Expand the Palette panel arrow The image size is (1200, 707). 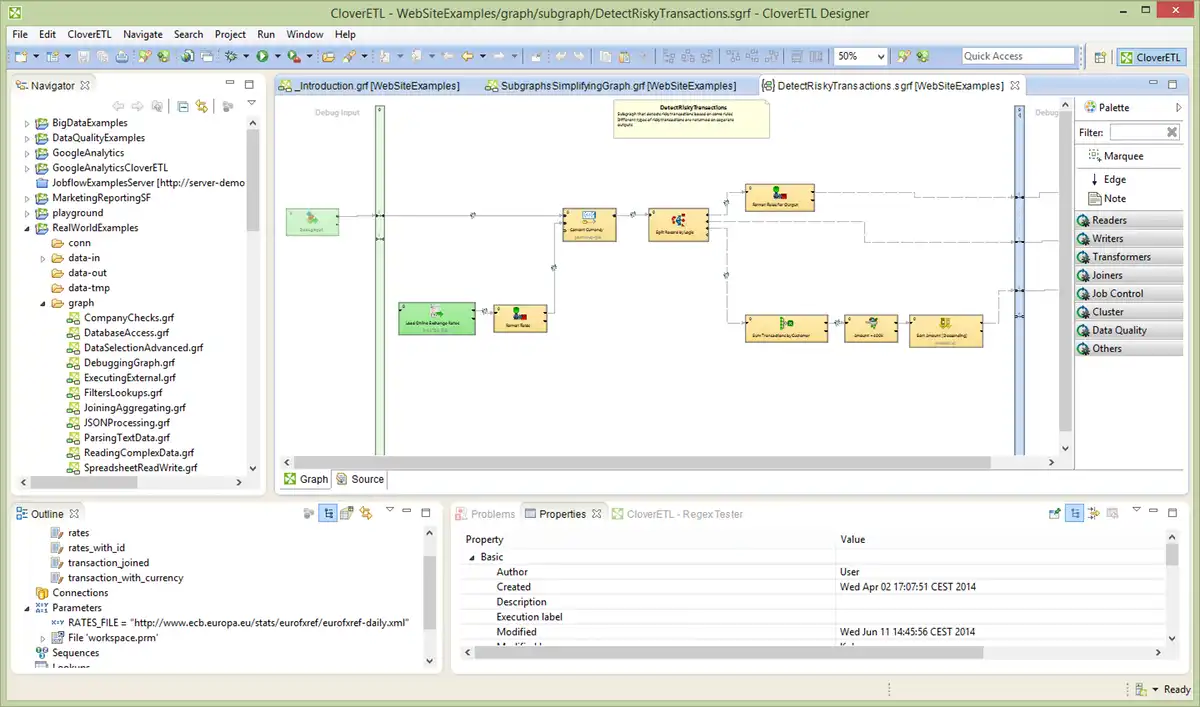pos(1178,107)
